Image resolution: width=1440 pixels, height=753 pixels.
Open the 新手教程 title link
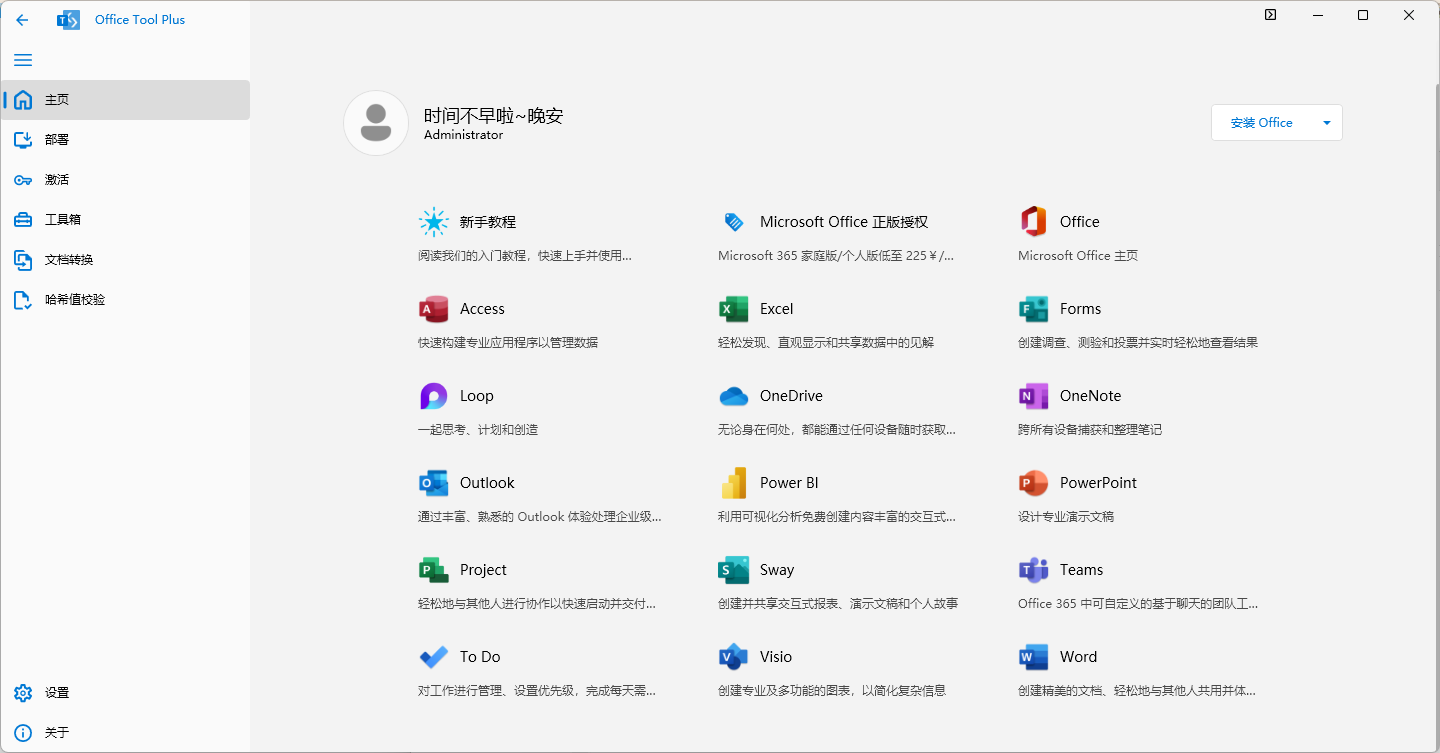point(488,222)
